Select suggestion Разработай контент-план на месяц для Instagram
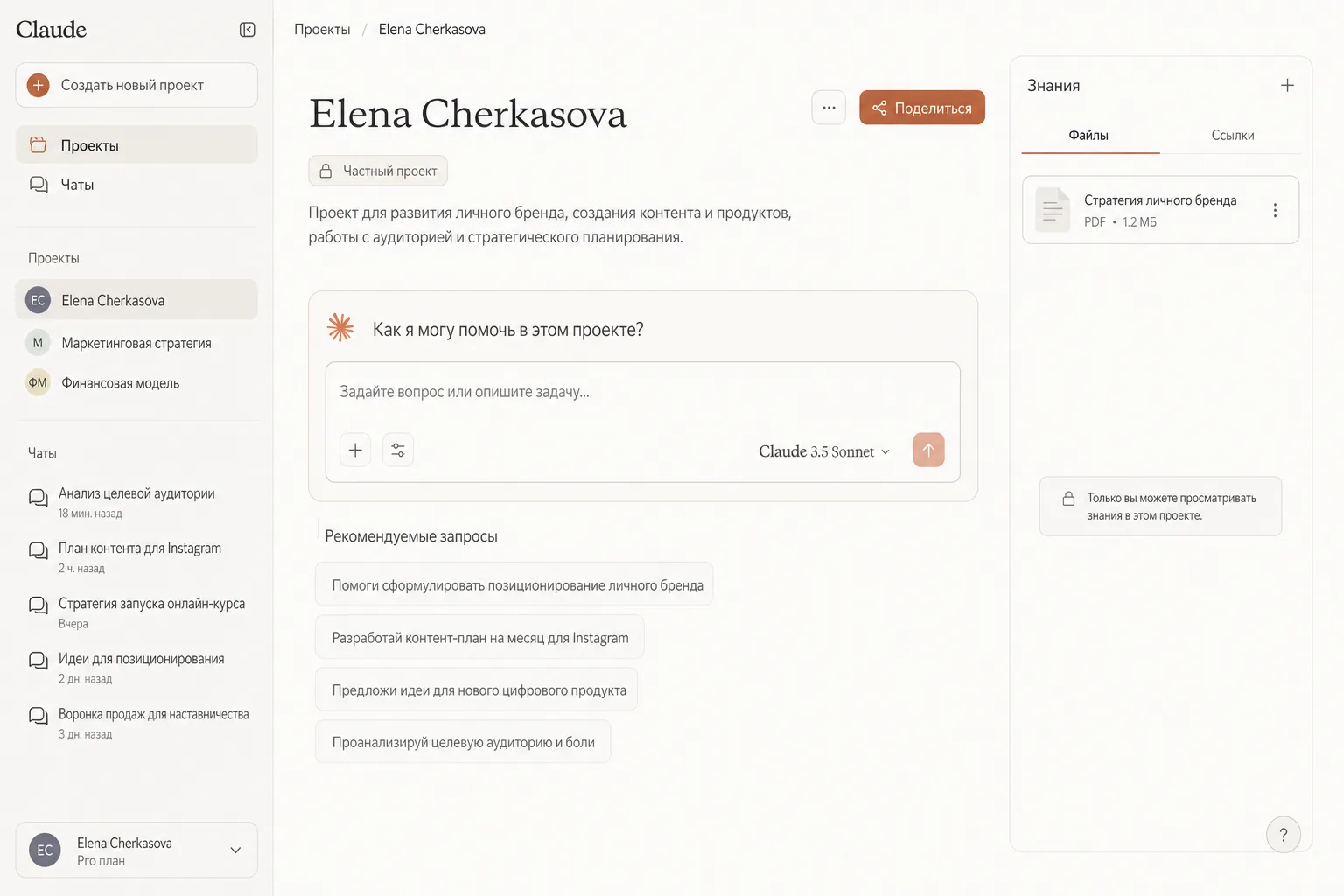1344x896 pixels. (x=479, y=637)
